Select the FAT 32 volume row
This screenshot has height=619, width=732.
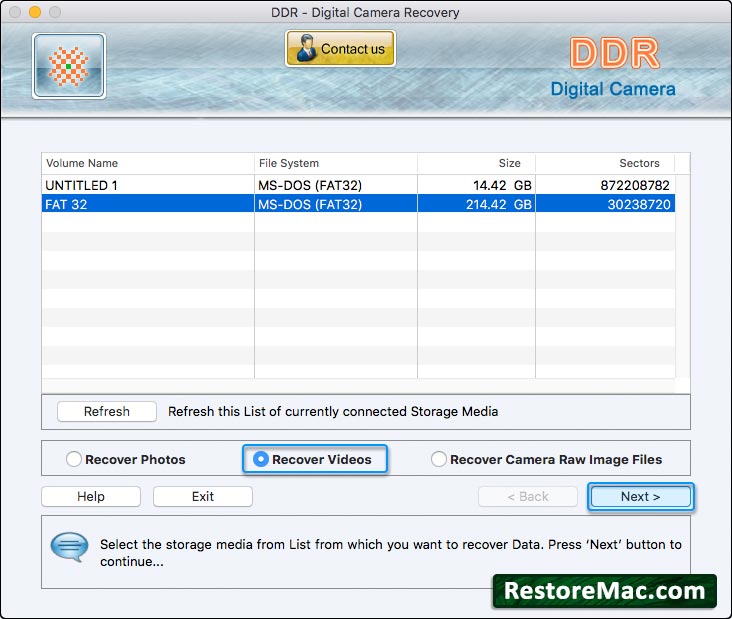pos(358,204)
